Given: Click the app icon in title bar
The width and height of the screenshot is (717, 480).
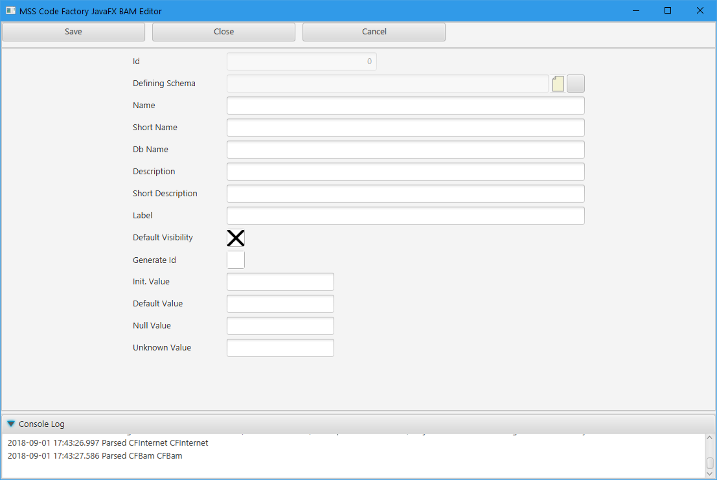Looking at the screenshot, I should click(10, 10).
